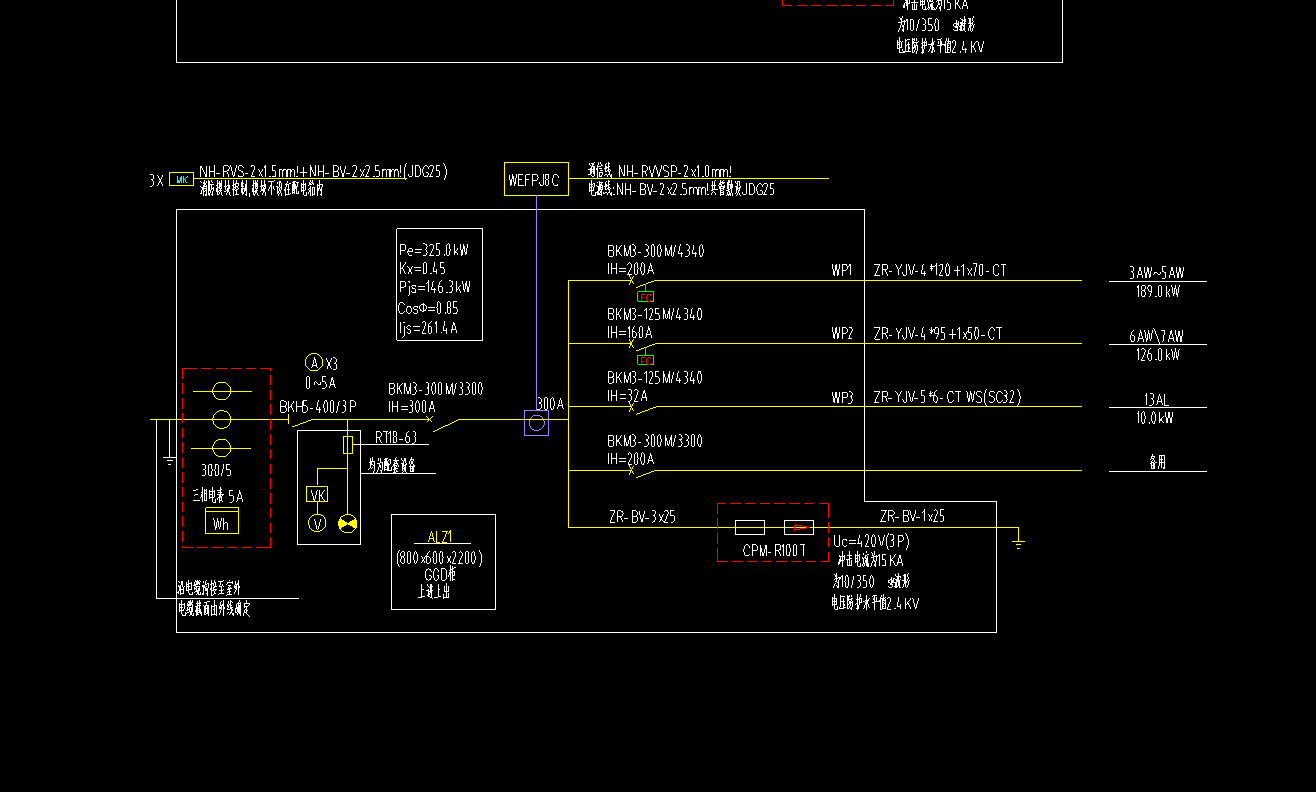Screen dimensions: 1316x792
Task: Select the middle current transformer circle in red box
Action: click(222, 419)
